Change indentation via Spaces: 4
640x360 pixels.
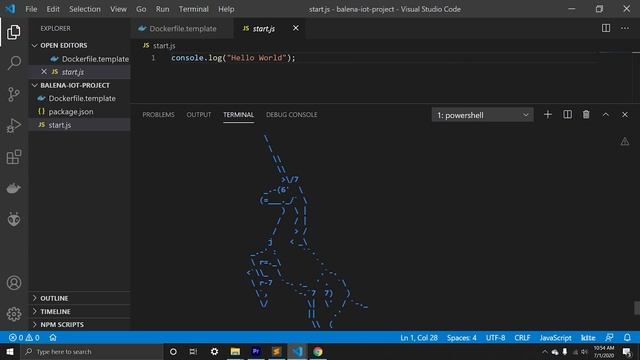coord(461,338)
